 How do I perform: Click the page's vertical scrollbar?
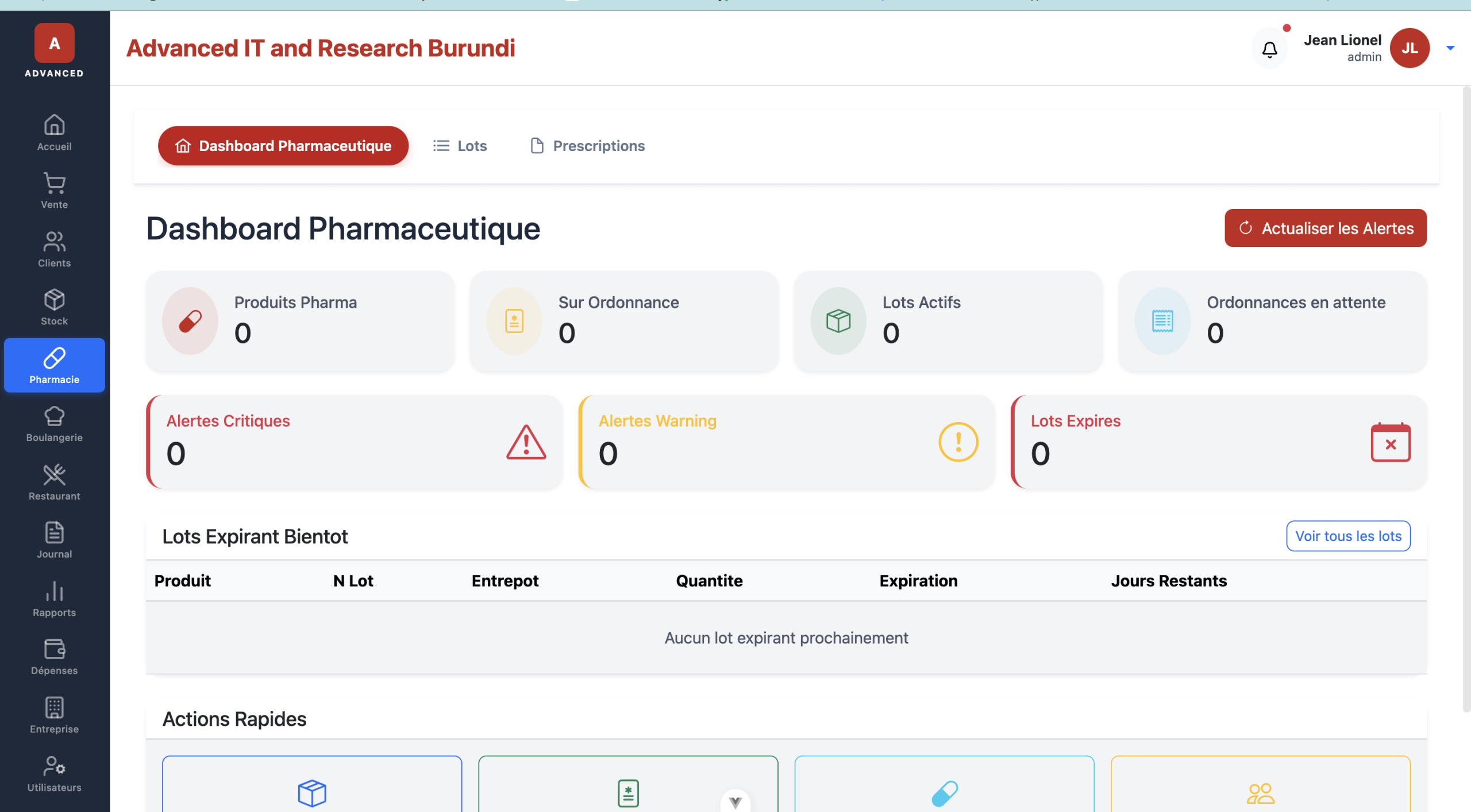[x=1466, y=399]
